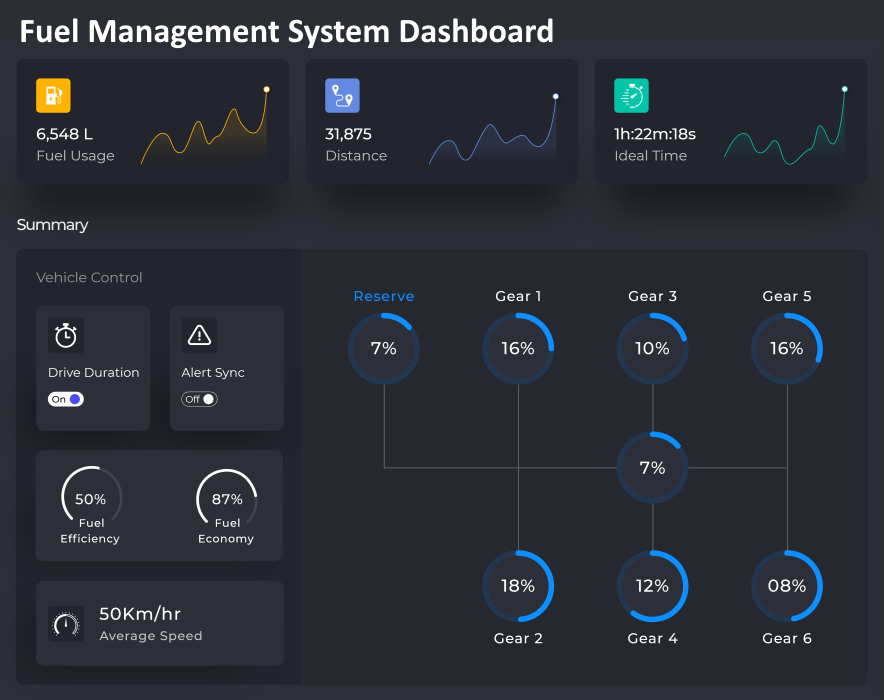Click the Average Speed speedometer icon
884x700 pixels.
[66, 624]
